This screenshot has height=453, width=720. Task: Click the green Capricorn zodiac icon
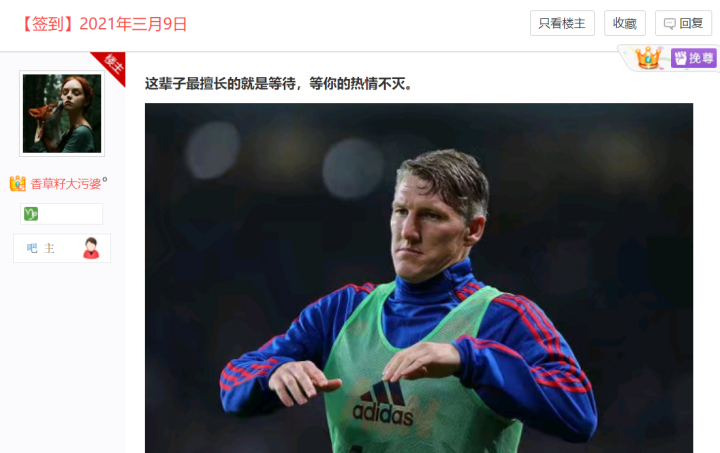[x=31, y=214]
